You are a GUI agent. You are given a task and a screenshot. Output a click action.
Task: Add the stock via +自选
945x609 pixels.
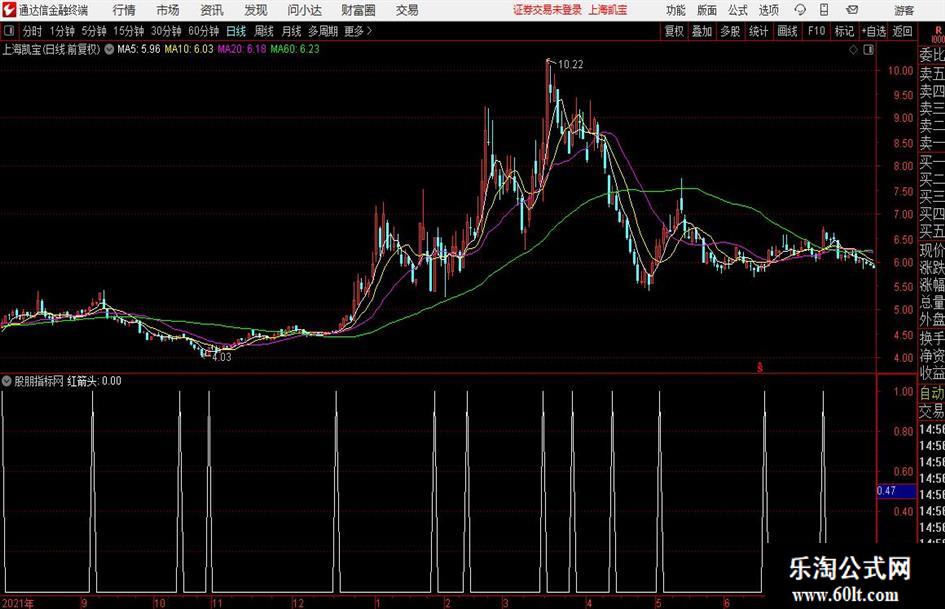(x=873, y=31)
